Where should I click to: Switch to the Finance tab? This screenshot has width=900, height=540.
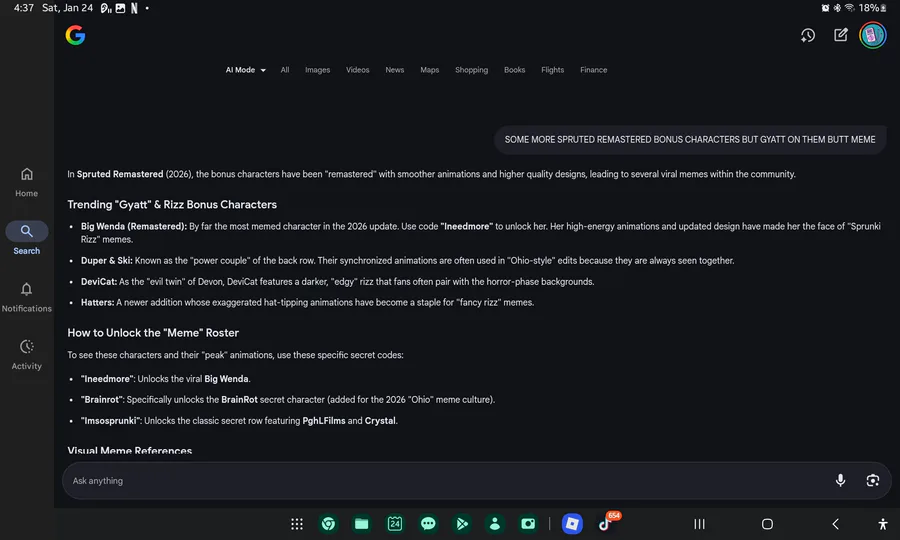[x=593, y=70]
